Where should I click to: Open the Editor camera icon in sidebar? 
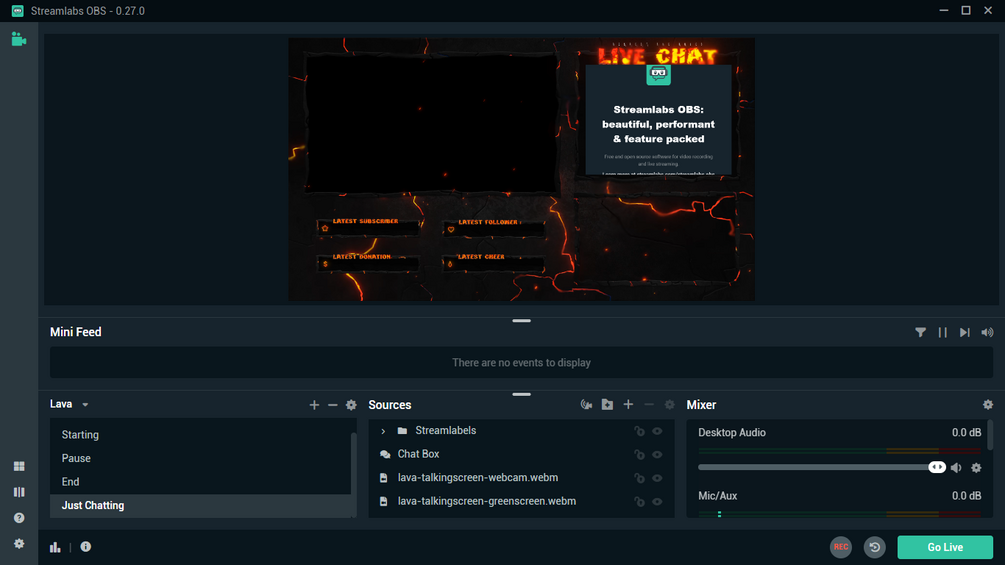pyautogui.click(x=19, y=40)
